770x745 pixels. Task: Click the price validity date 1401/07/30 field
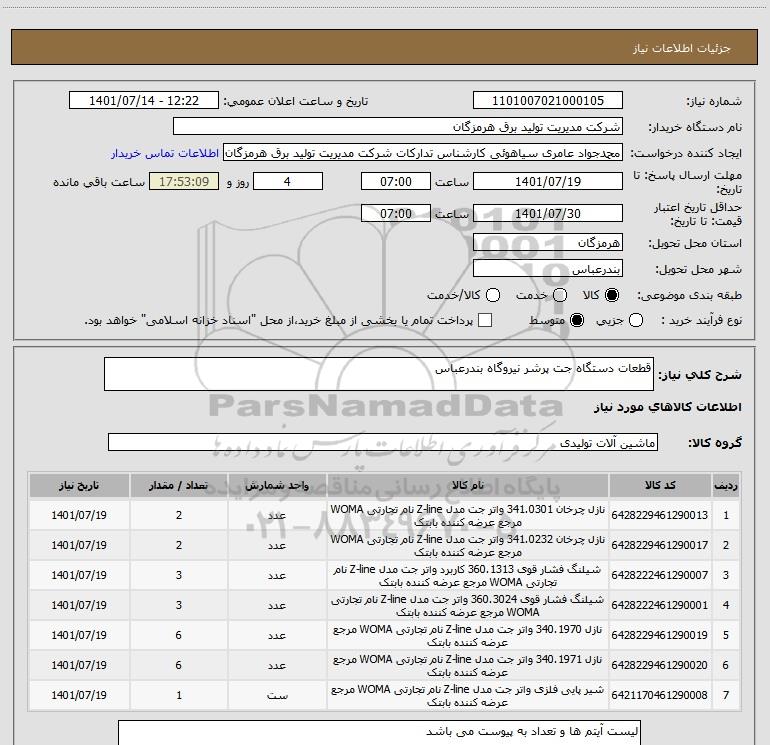(548, 213)
